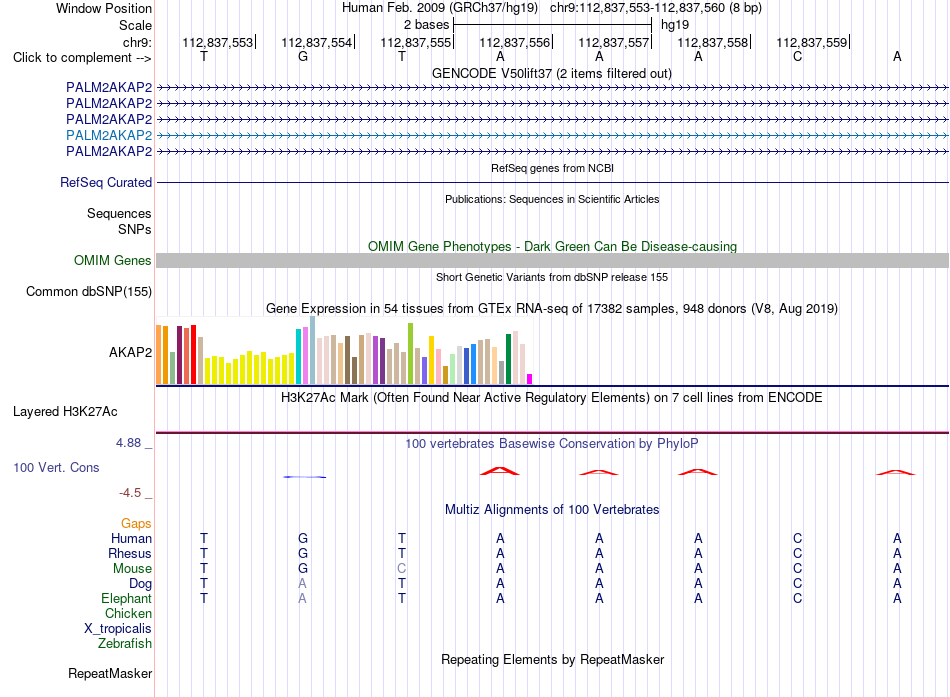The height and width of the screenshot is (697, 950).
Task: Click position label 112,837,557
Action: 614,42
